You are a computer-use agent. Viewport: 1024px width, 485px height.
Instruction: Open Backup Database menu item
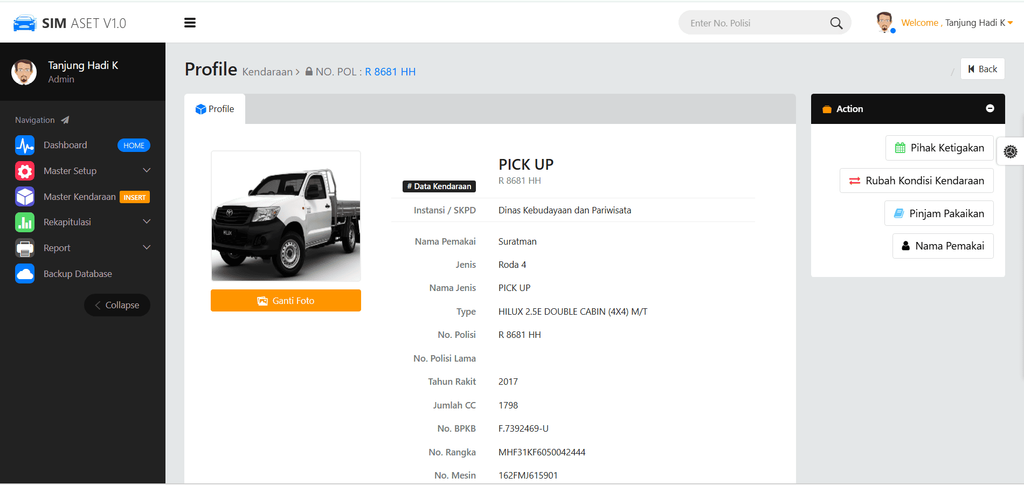click(x=82, y=274)
